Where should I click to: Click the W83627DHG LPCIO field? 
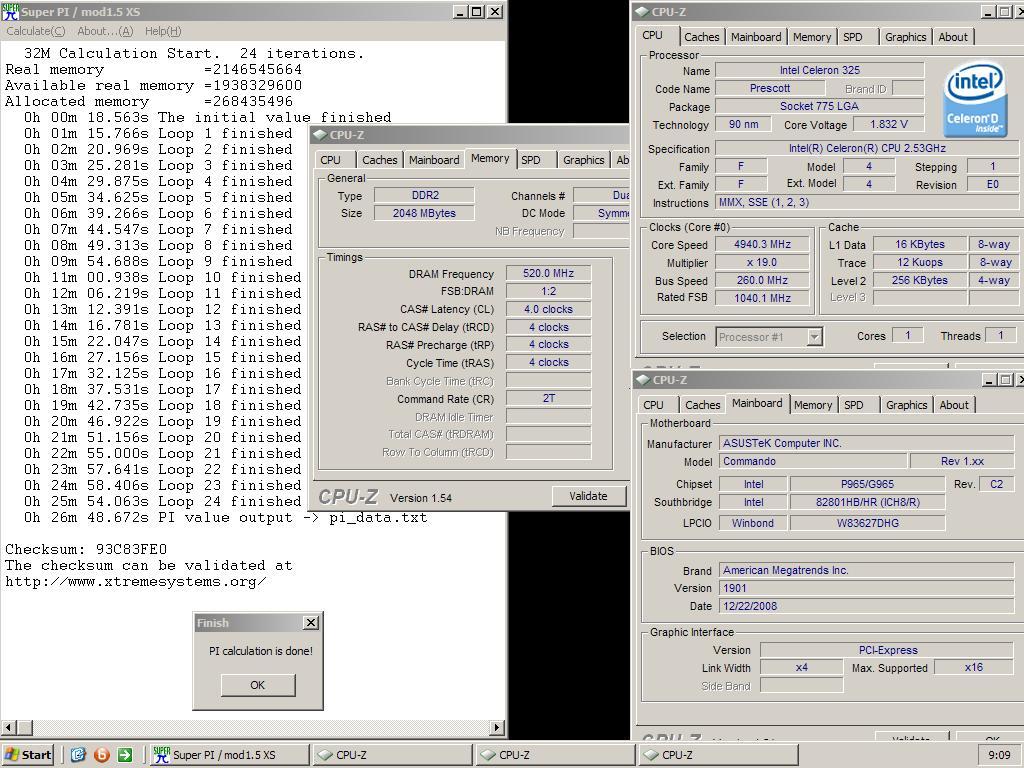[x=867, y=523]
